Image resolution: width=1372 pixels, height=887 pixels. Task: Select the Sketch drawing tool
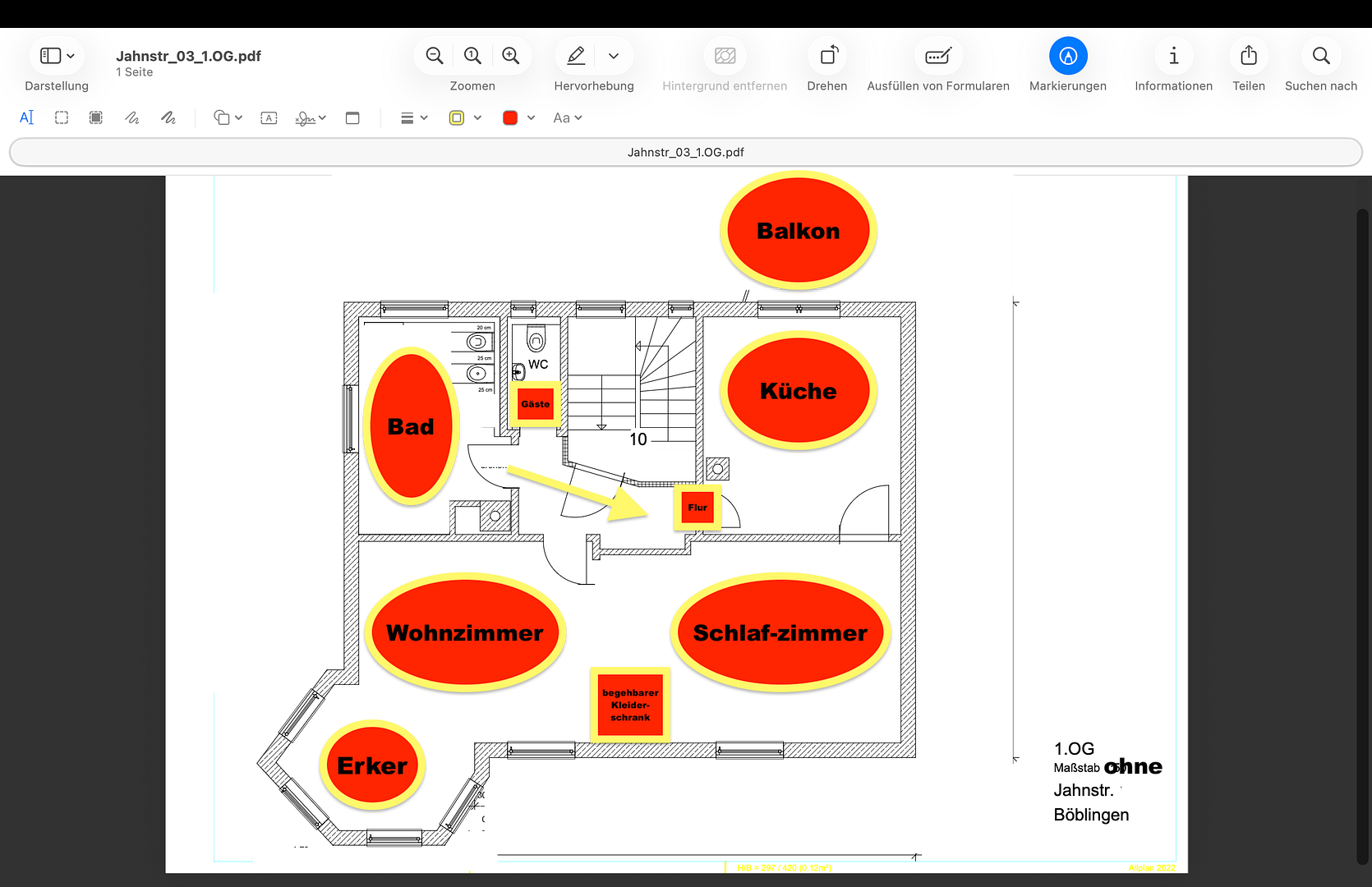(x=132, y=118)
